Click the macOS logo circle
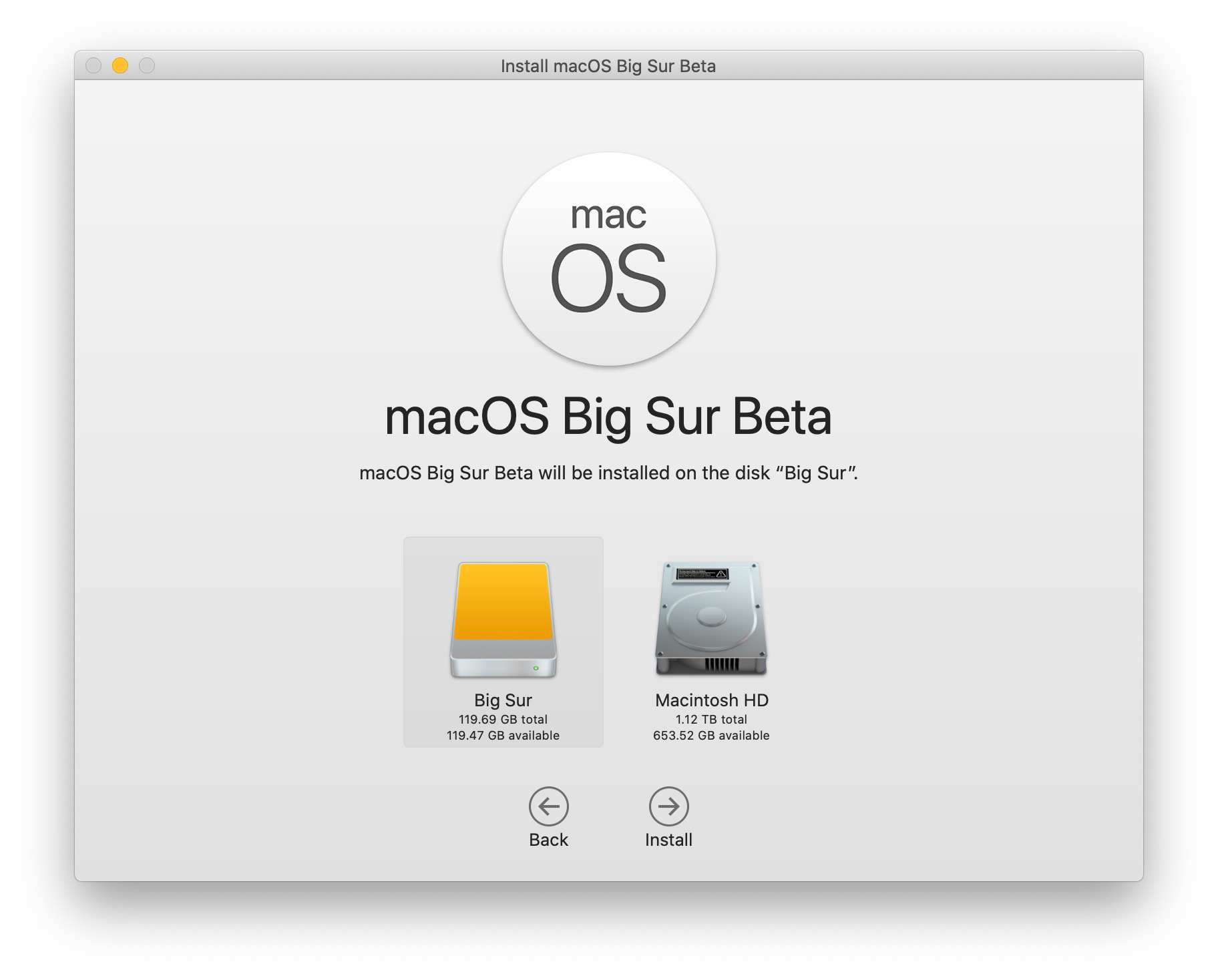Image resolution: width=1218 pixels, height=980 pixels. click(609, 259)
